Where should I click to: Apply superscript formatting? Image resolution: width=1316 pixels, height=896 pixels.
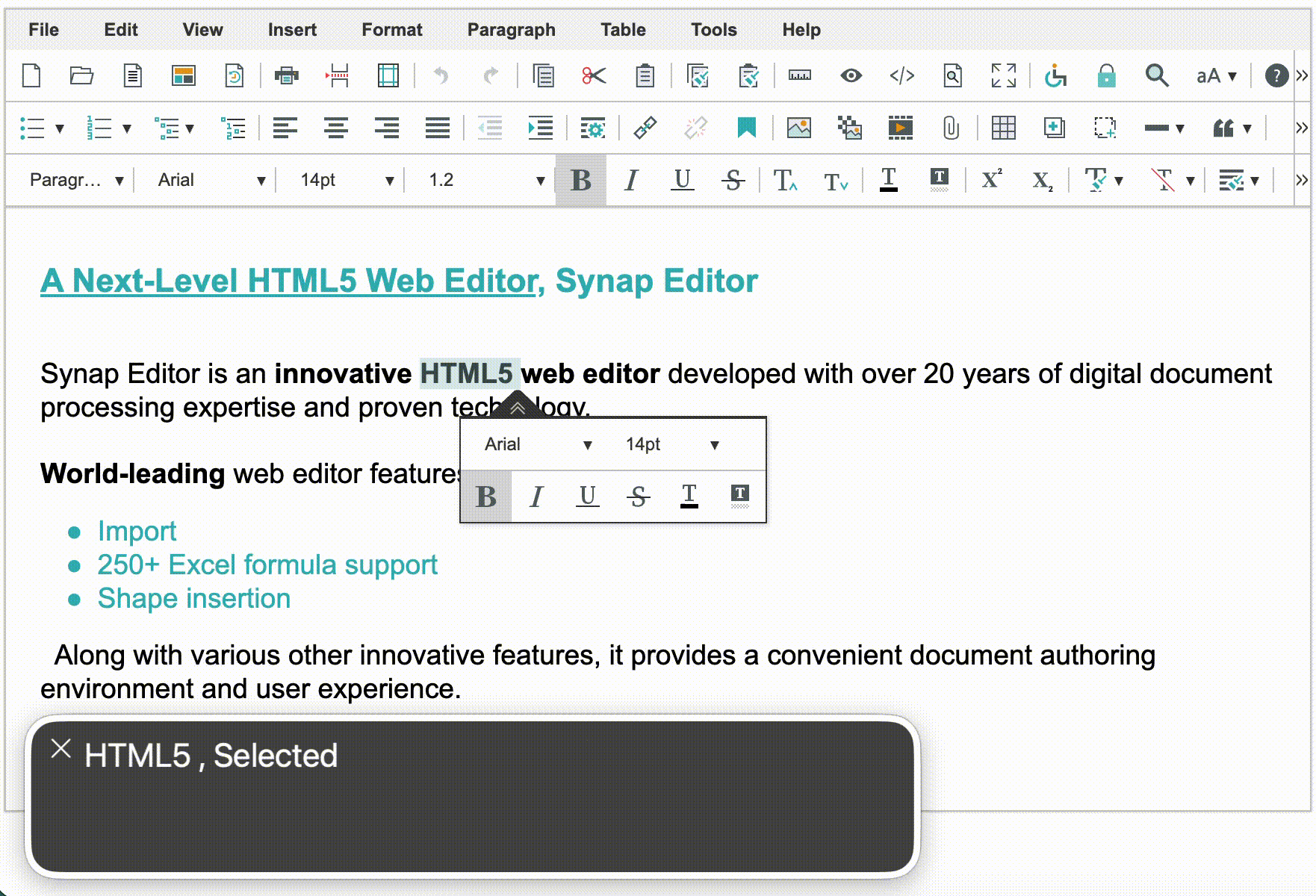click(x=991, y=180)
